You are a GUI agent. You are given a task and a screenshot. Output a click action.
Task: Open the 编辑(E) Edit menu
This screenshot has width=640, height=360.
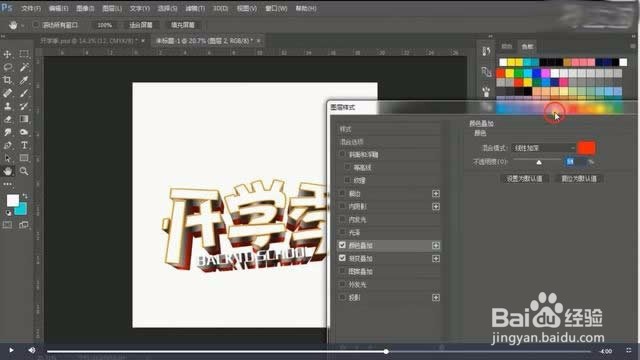[x=58, y=8]
